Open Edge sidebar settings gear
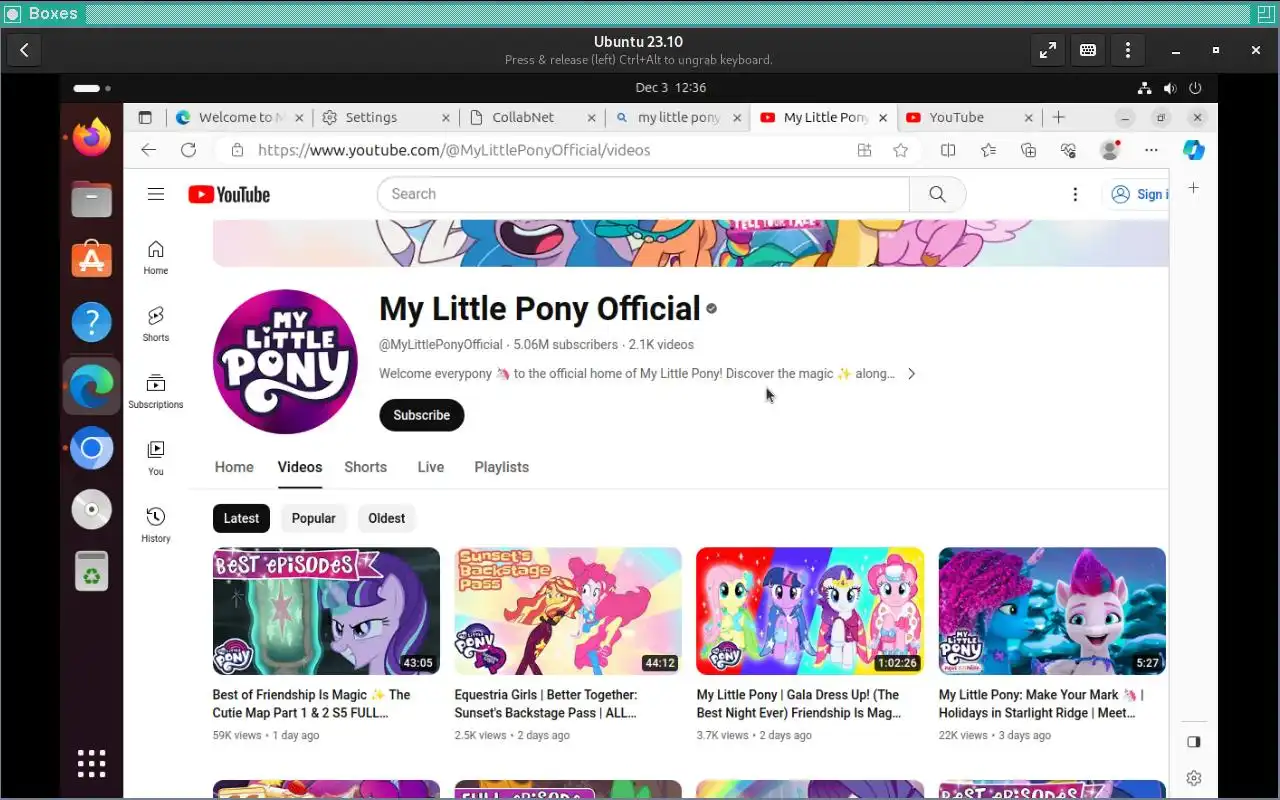This screenshot has width=1280, height=800. pyautogui.click(x=1193, y=777)
